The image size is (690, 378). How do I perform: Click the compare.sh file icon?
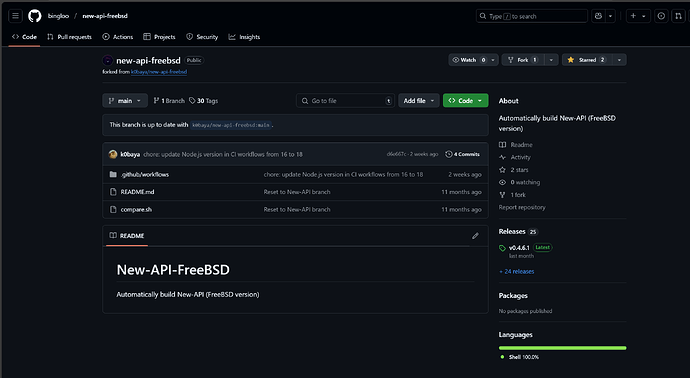pos(113,209)
